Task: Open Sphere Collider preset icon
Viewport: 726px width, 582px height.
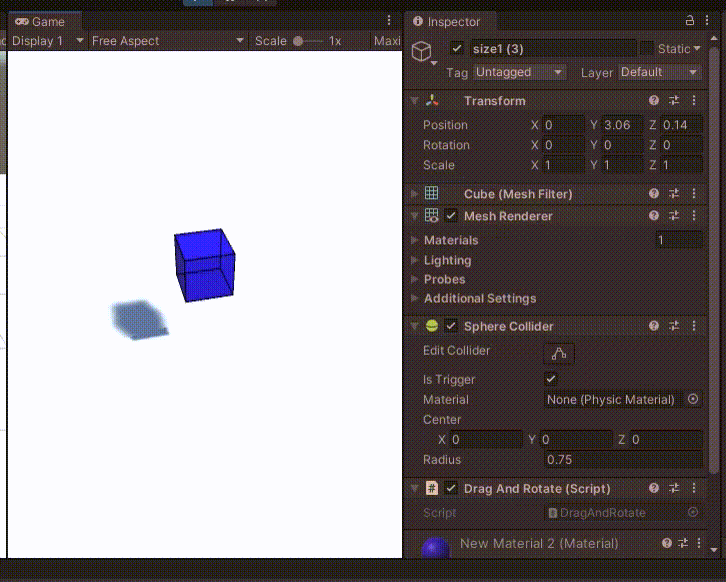Action: click(674, 326)
